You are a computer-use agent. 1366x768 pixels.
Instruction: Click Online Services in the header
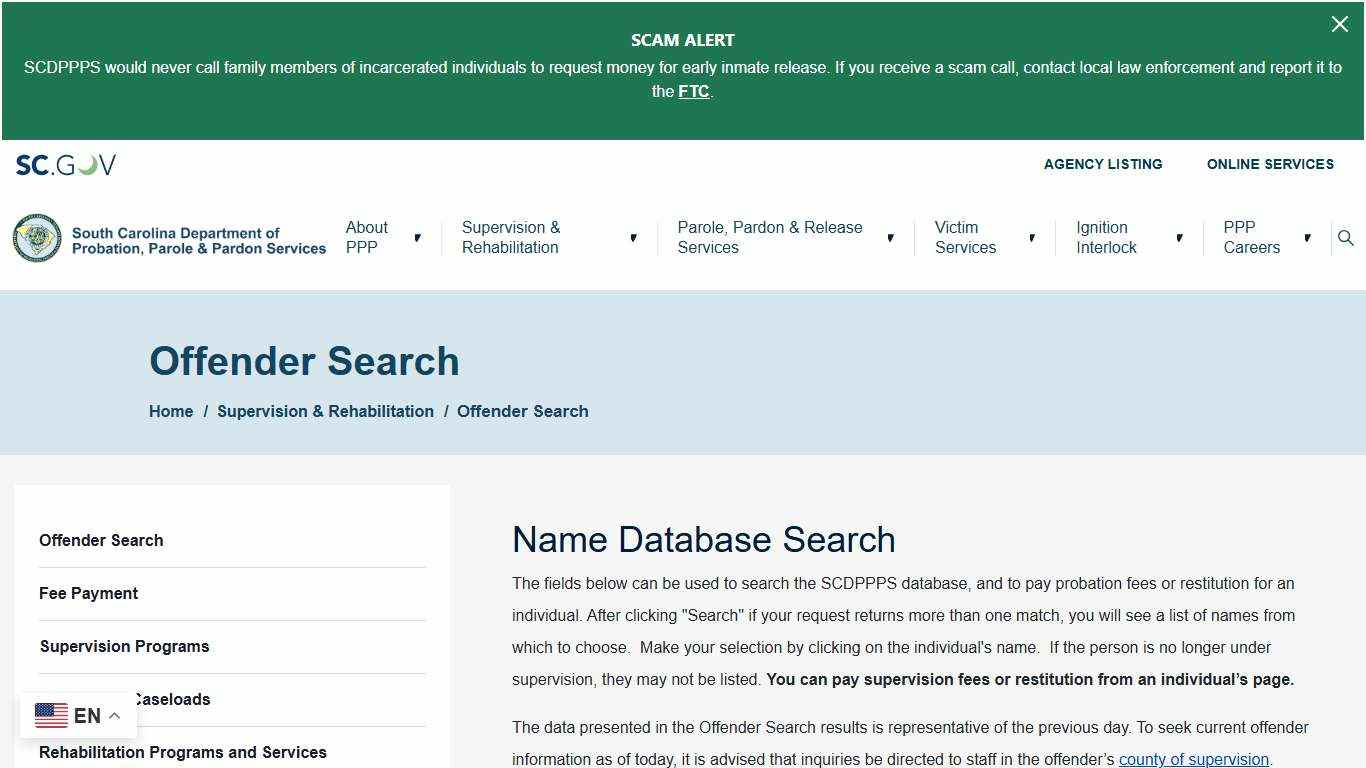[1270, 164]
